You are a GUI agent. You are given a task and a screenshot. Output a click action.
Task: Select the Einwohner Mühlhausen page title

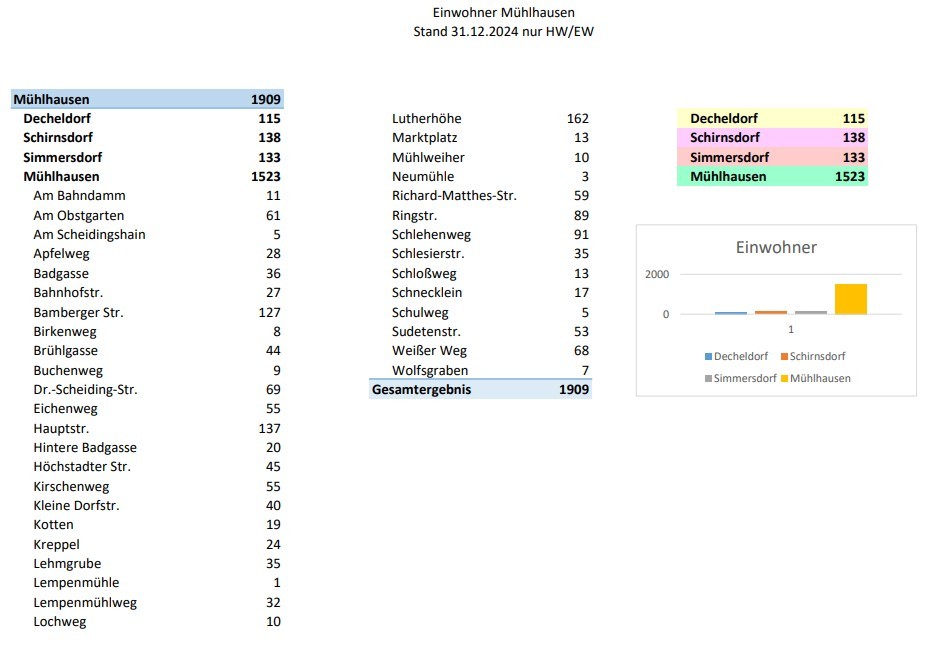tap(504, 12)
